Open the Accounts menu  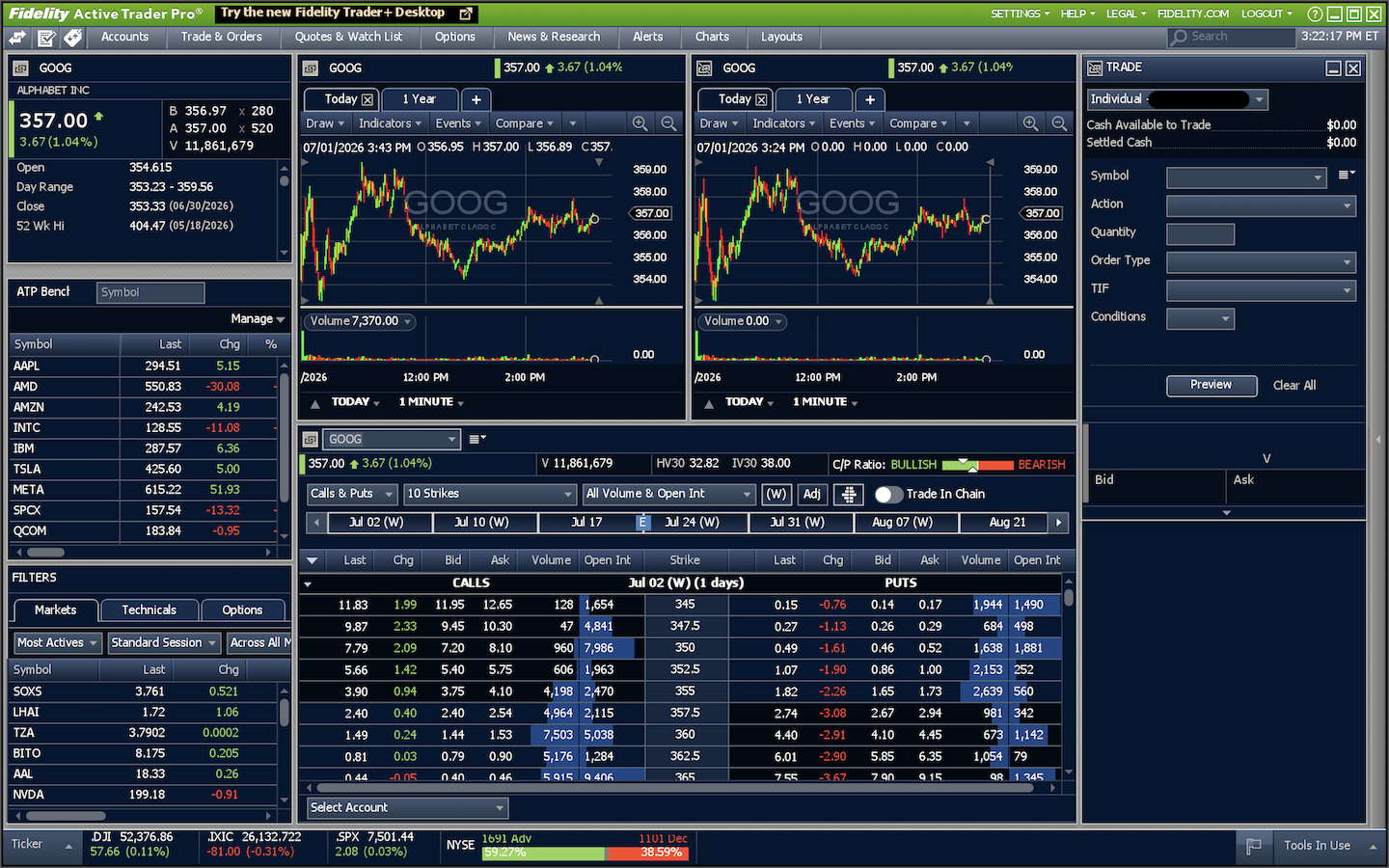point(125,38)
